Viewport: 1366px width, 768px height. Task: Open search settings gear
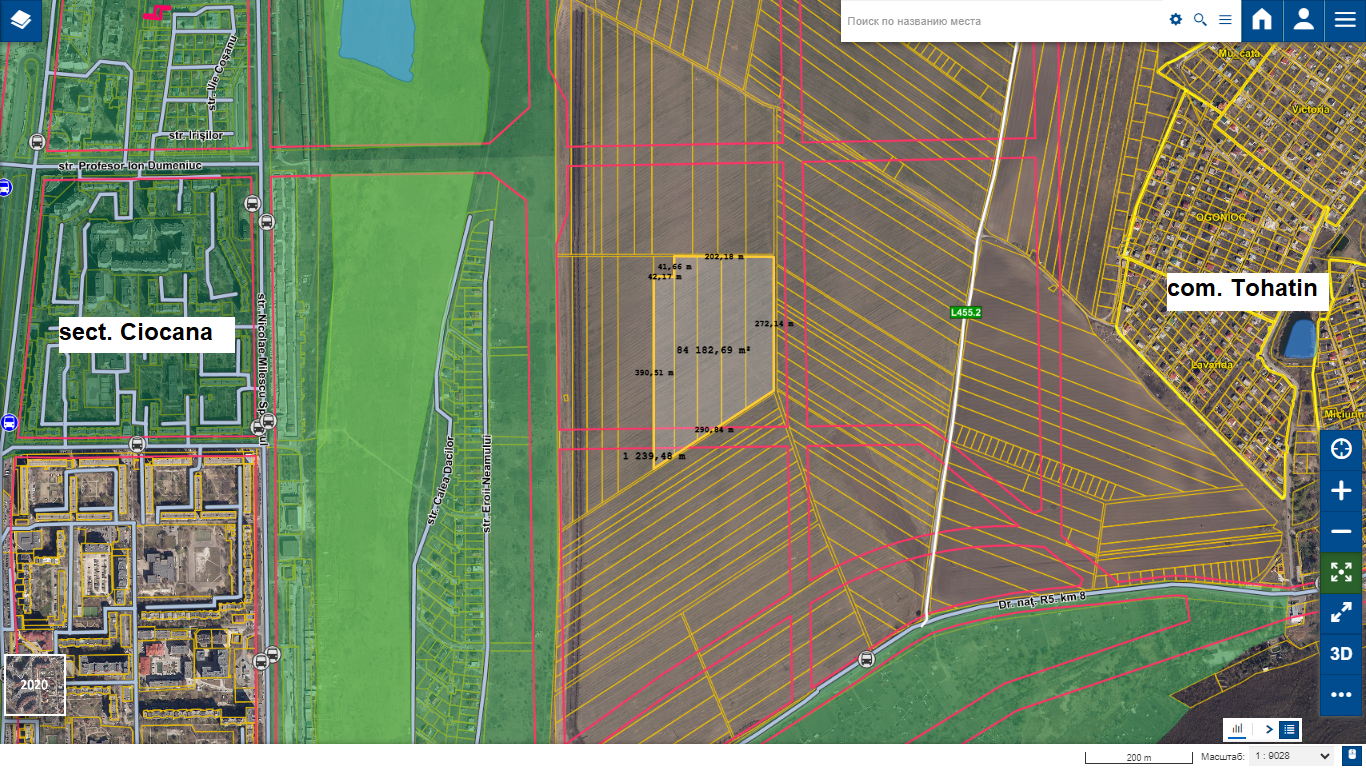(1176, 20)
